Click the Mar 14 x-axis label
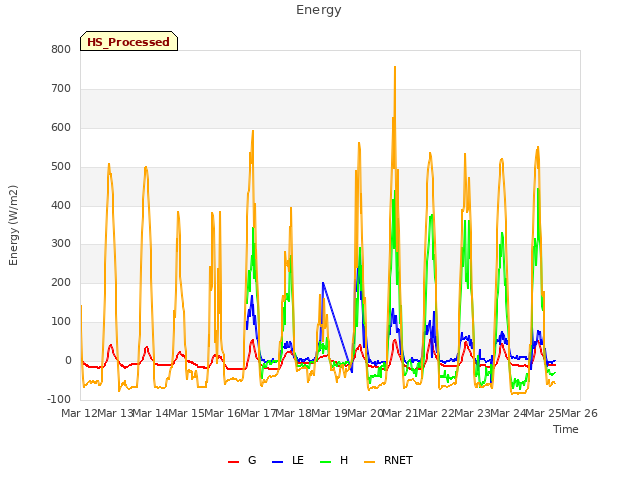Image resolution: width=640 pixels, height=480 pixels. click(151, 413)
